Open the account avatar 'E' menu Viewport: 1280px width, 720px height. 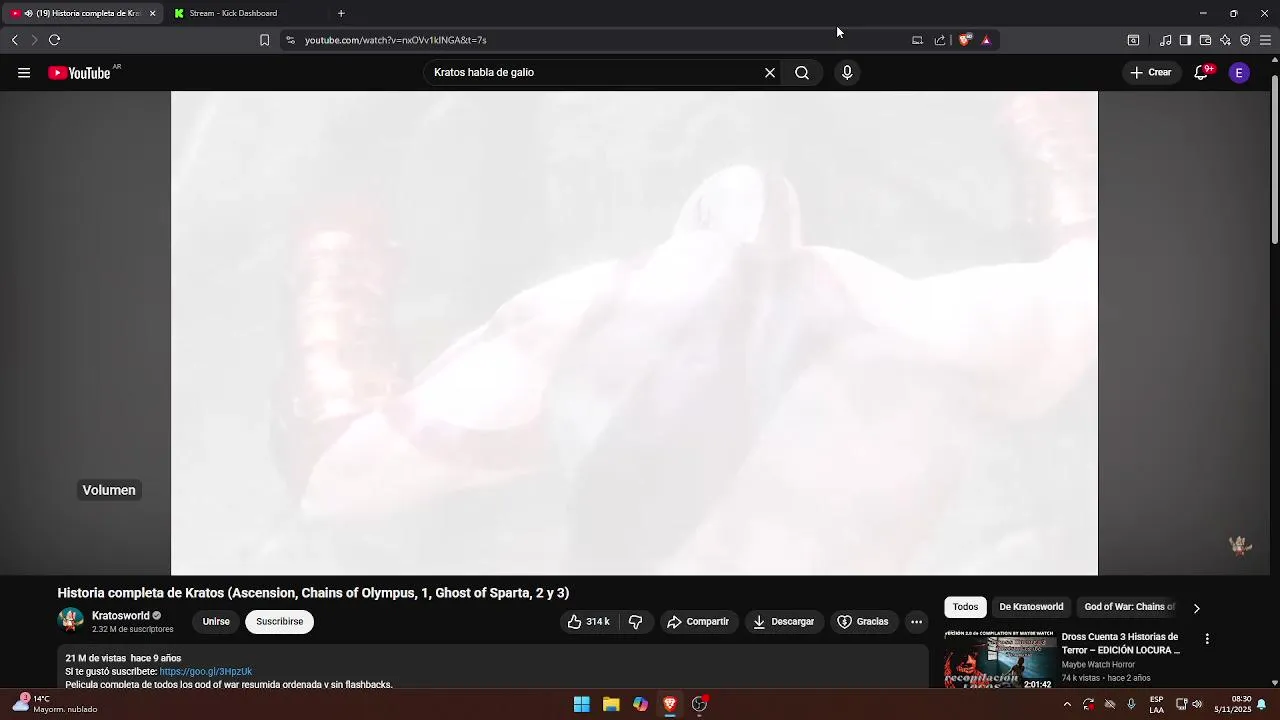pyautogui.click(x=1239, y=73)
